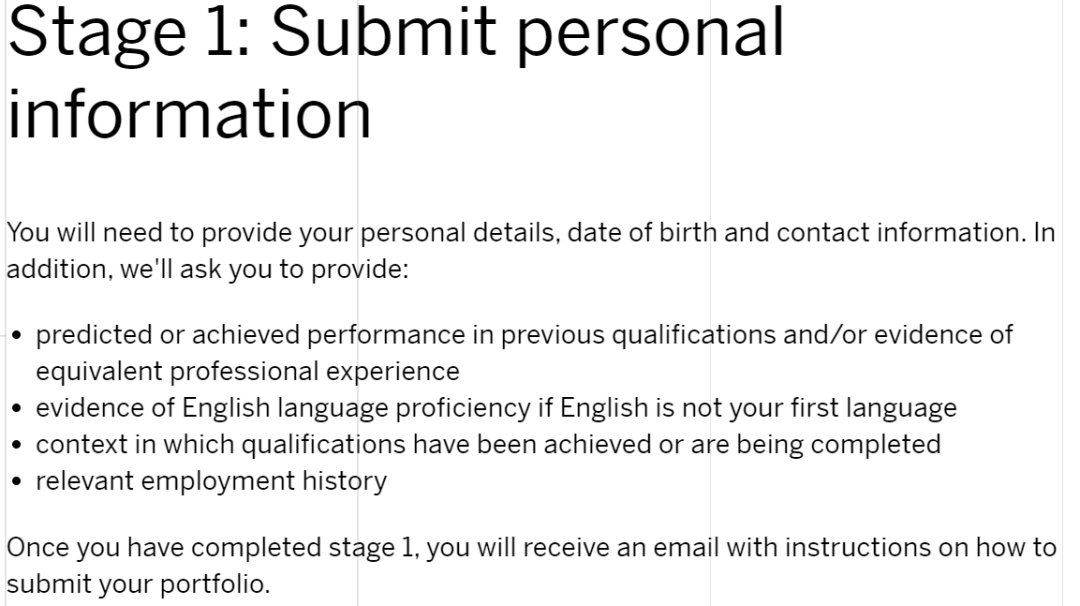This screenshot has height=606, width=1080.
Task: Click the word 'information' in the heading
Action: tap(189, 114)
